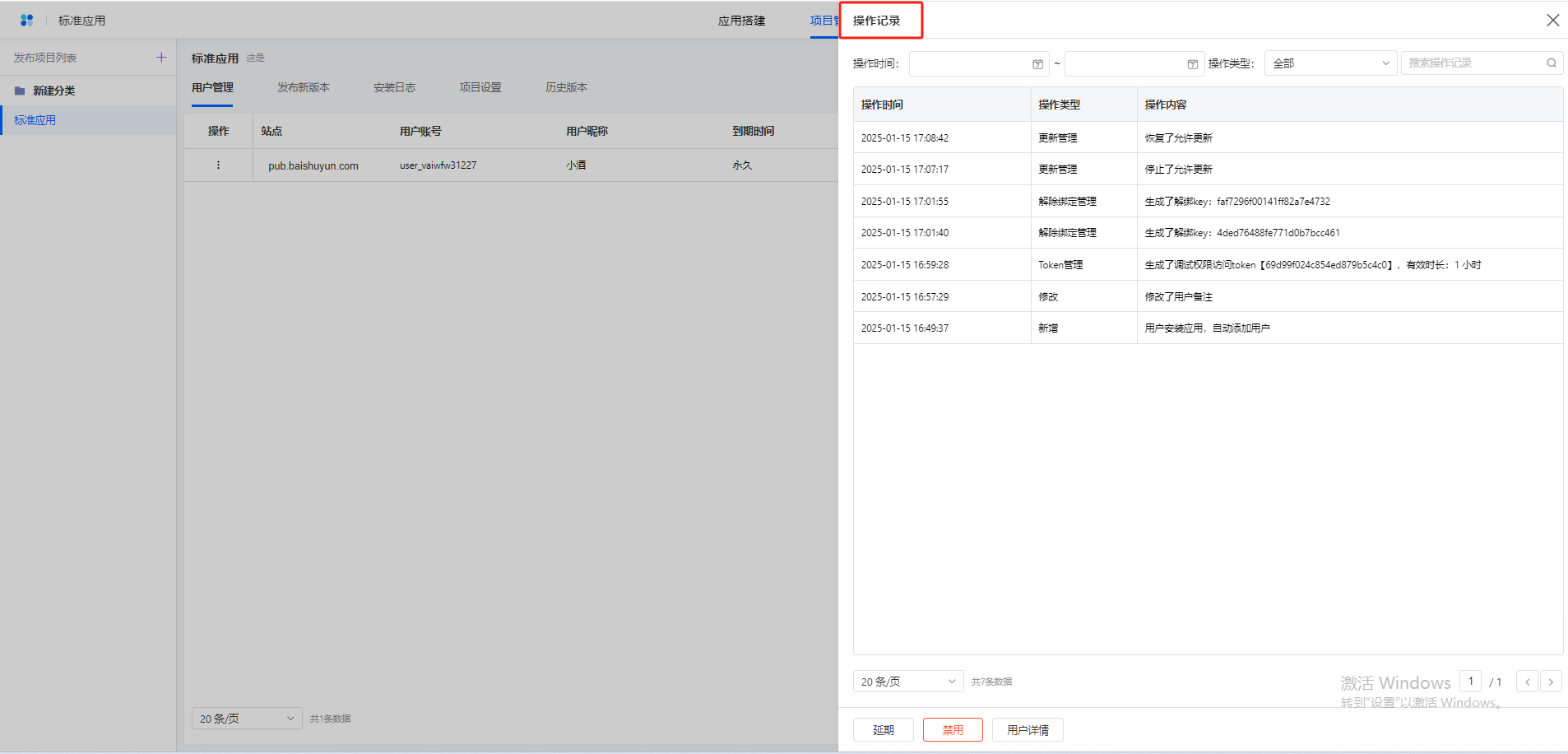Switch to the 发布新版本 tab
This screenshot has height=754, width=1568.
point(303,87)
